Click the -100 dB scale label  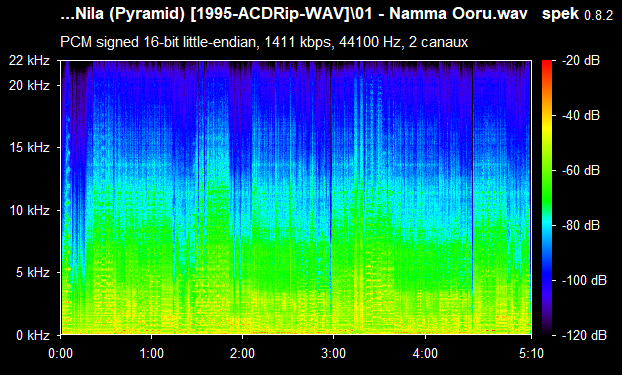coord(584,281)
